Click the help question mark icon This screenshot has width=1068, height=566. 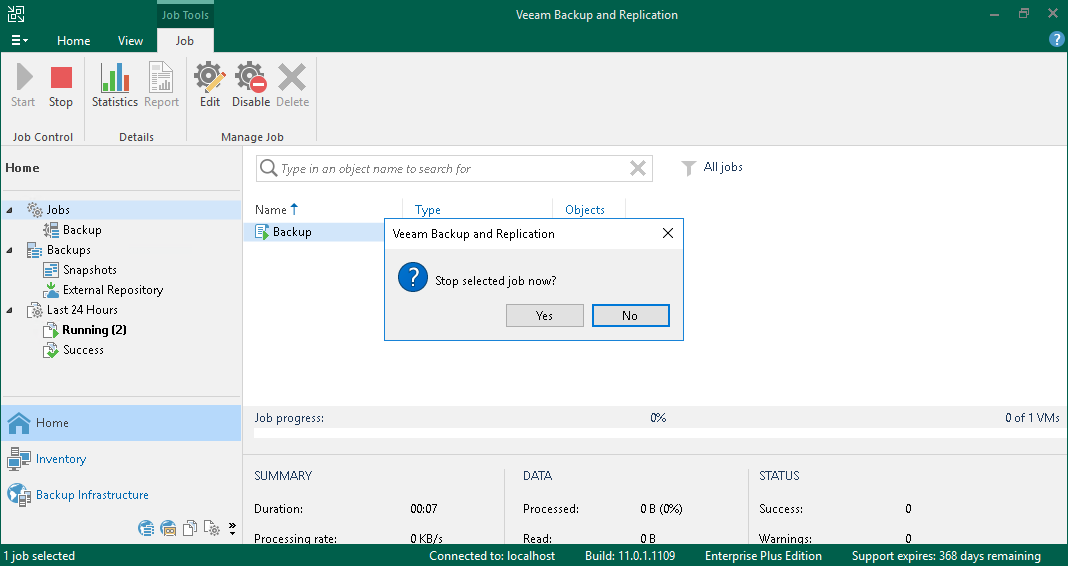(x=1056, y=40)
